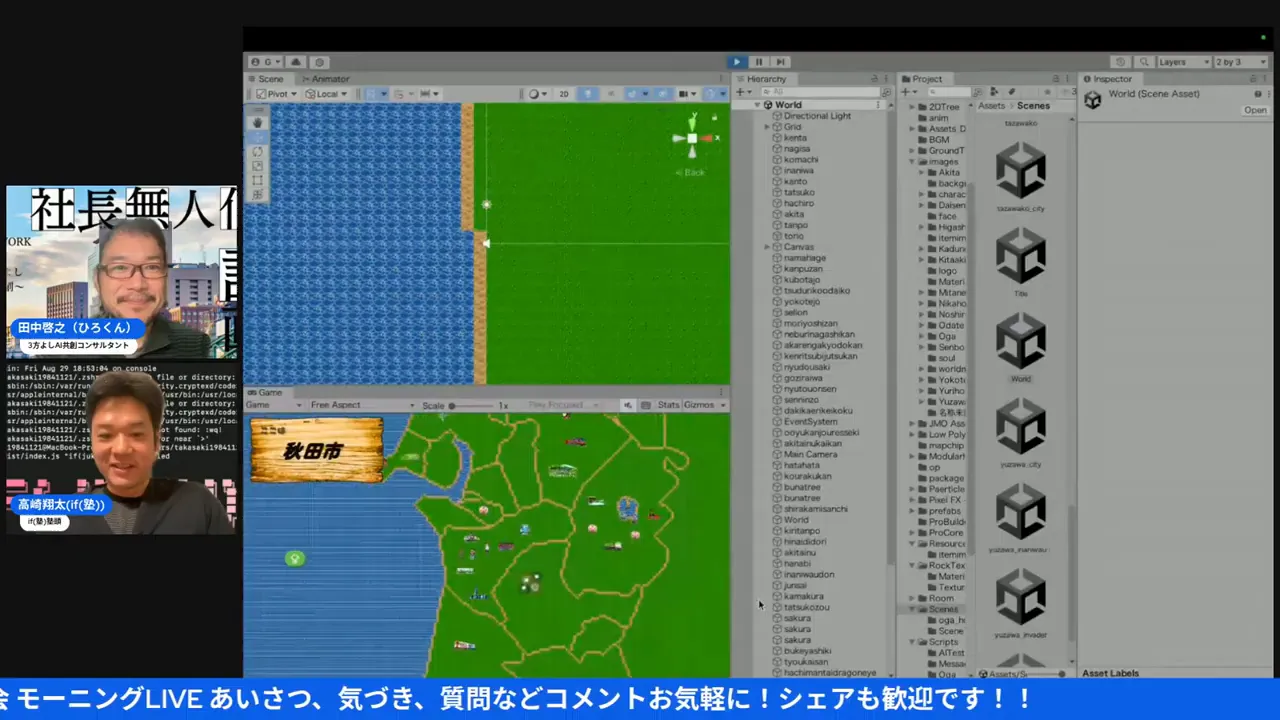Select namahage object in Hierarchy

(x=804, y=258)
